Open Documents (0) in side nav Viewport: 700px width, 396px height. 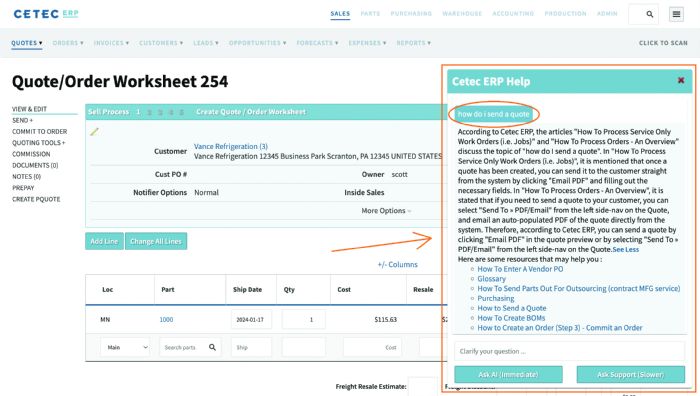tap(35, 165)
